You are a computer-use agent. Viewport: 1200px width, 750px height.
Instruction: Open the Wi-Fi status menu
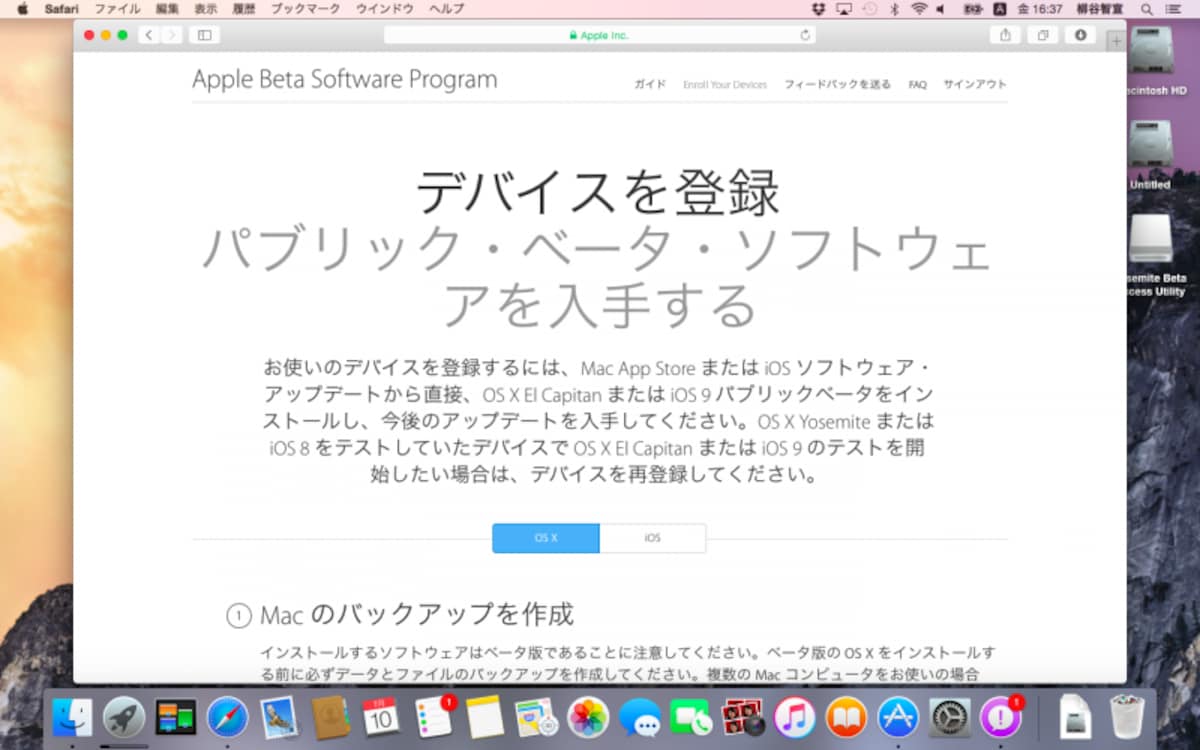point(918,9)
